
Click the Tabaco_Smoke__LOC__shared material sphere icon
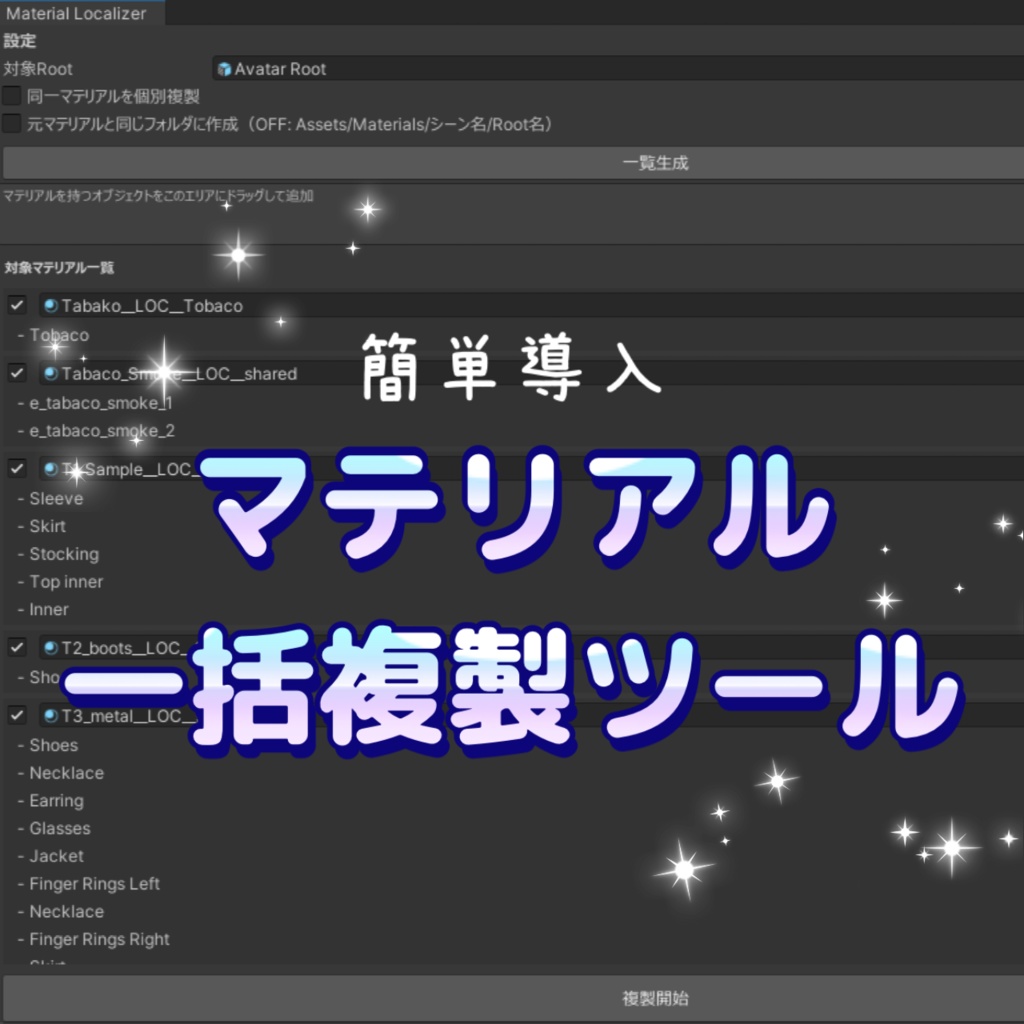[50, 374]
